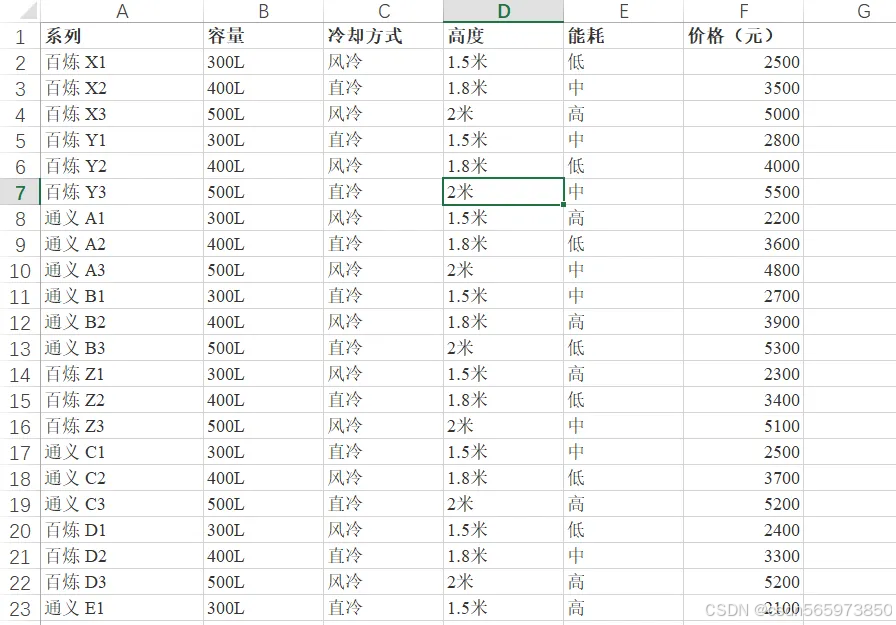Select the cell 通义 B2
896x625 pixels.
click(x=122, y=322)
